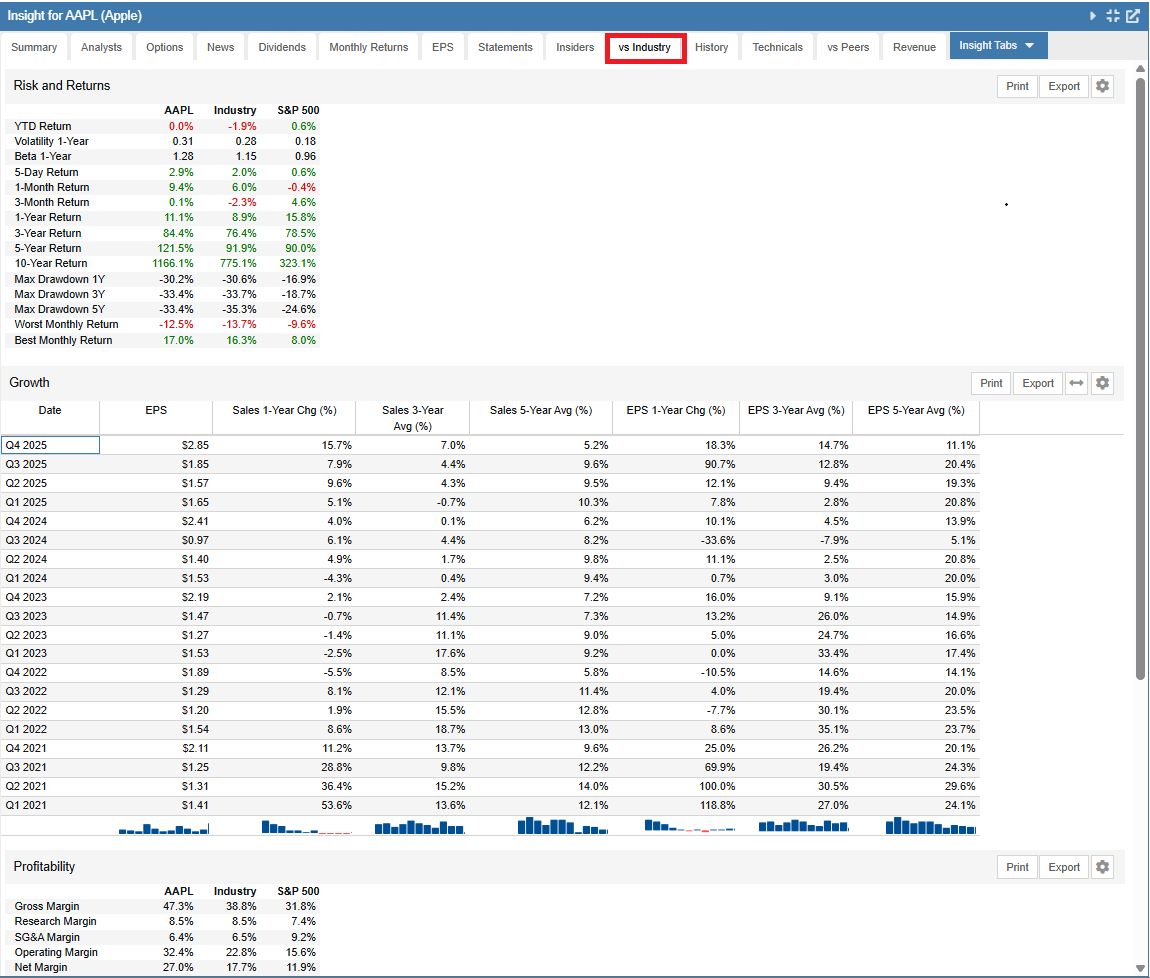Viewport: 1150px width, 978px height.
Task: Click the Sales 3-Year Avg (%) header
Action: pyautogui.click(x=412, y=417)
